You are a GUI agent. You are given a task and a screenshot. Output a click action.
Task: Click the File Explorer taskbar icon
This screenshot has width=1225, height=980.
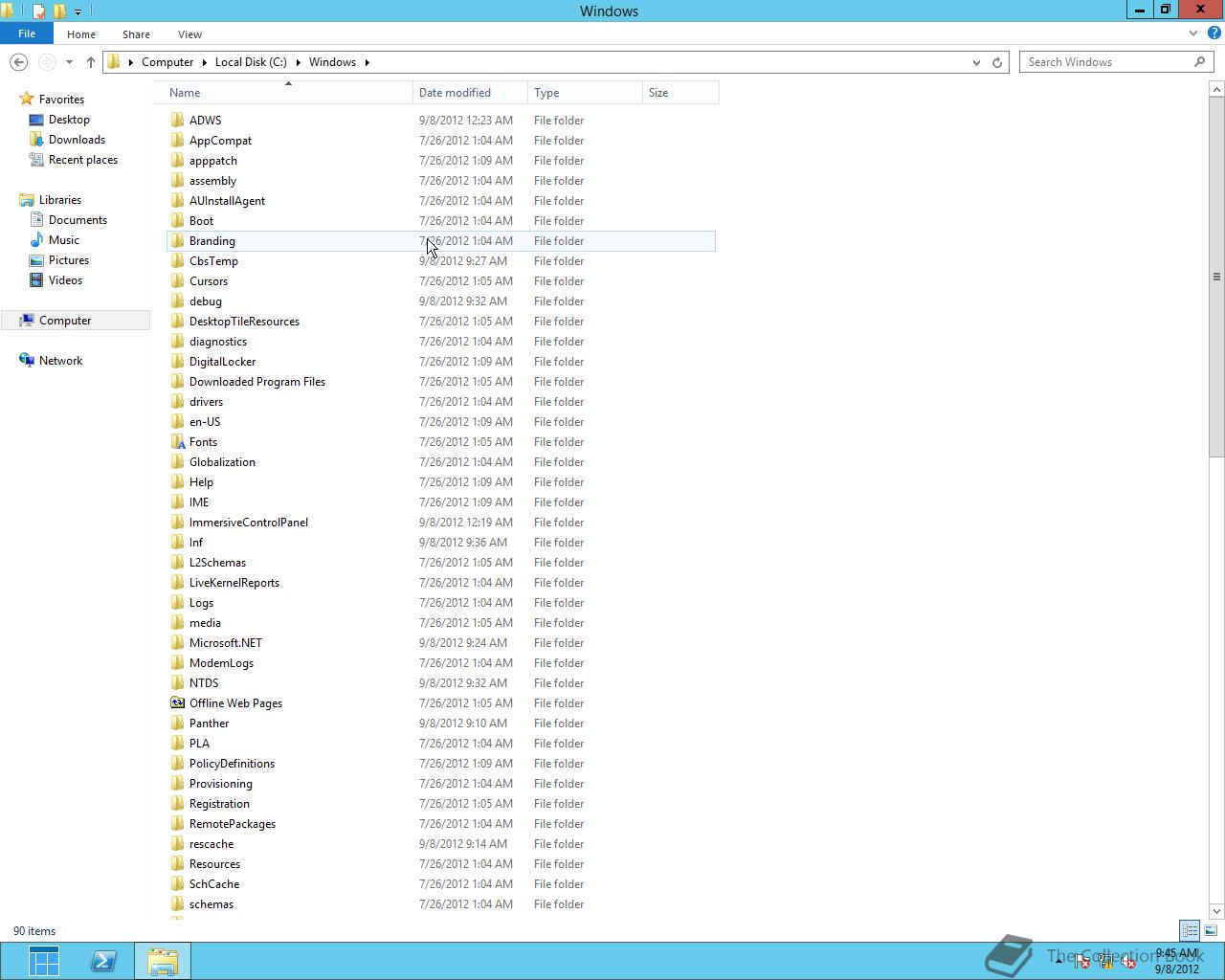pyautogui.click(x=163, y=961)
